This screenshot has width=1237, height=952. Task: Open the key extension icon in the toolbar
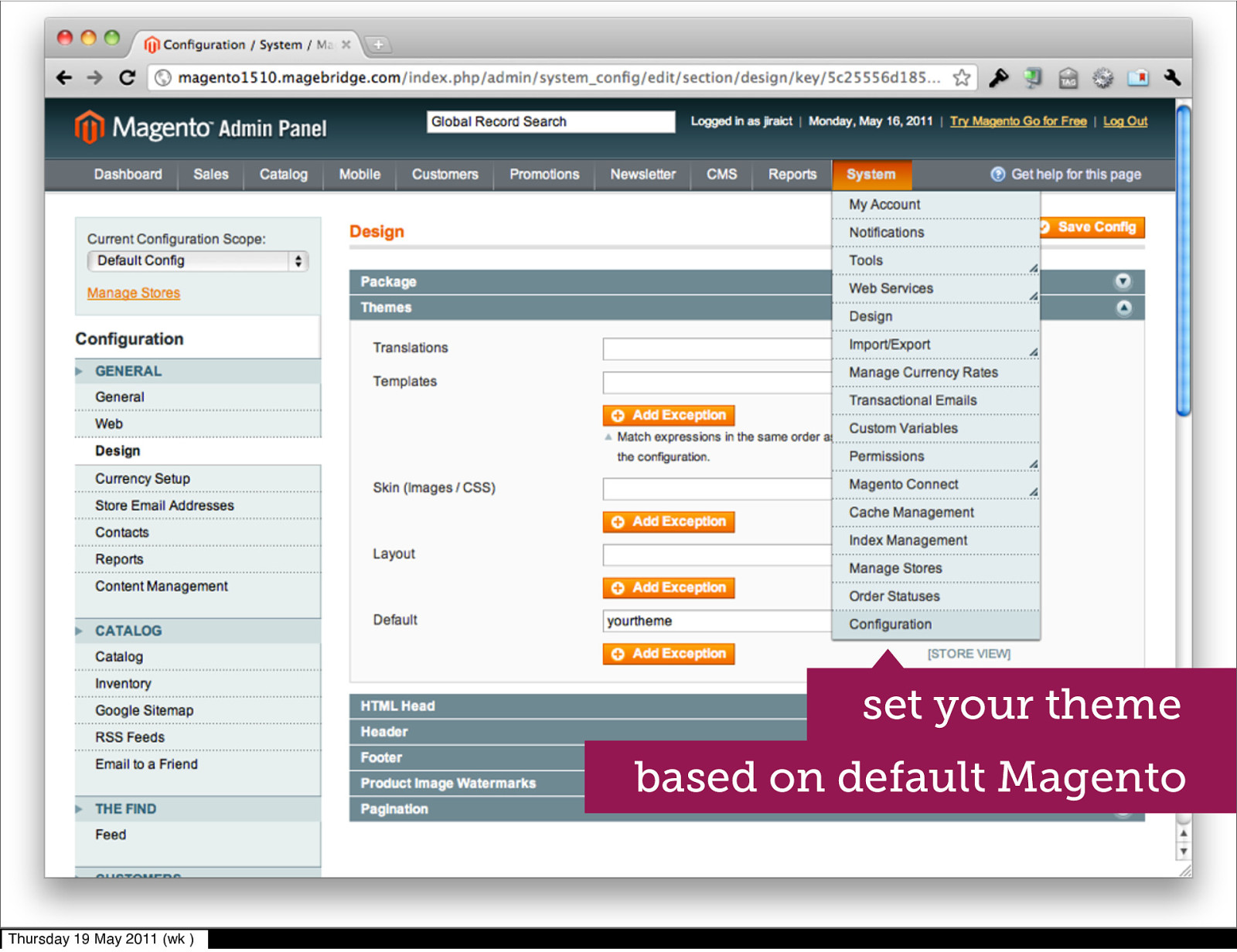pos(998,77)
